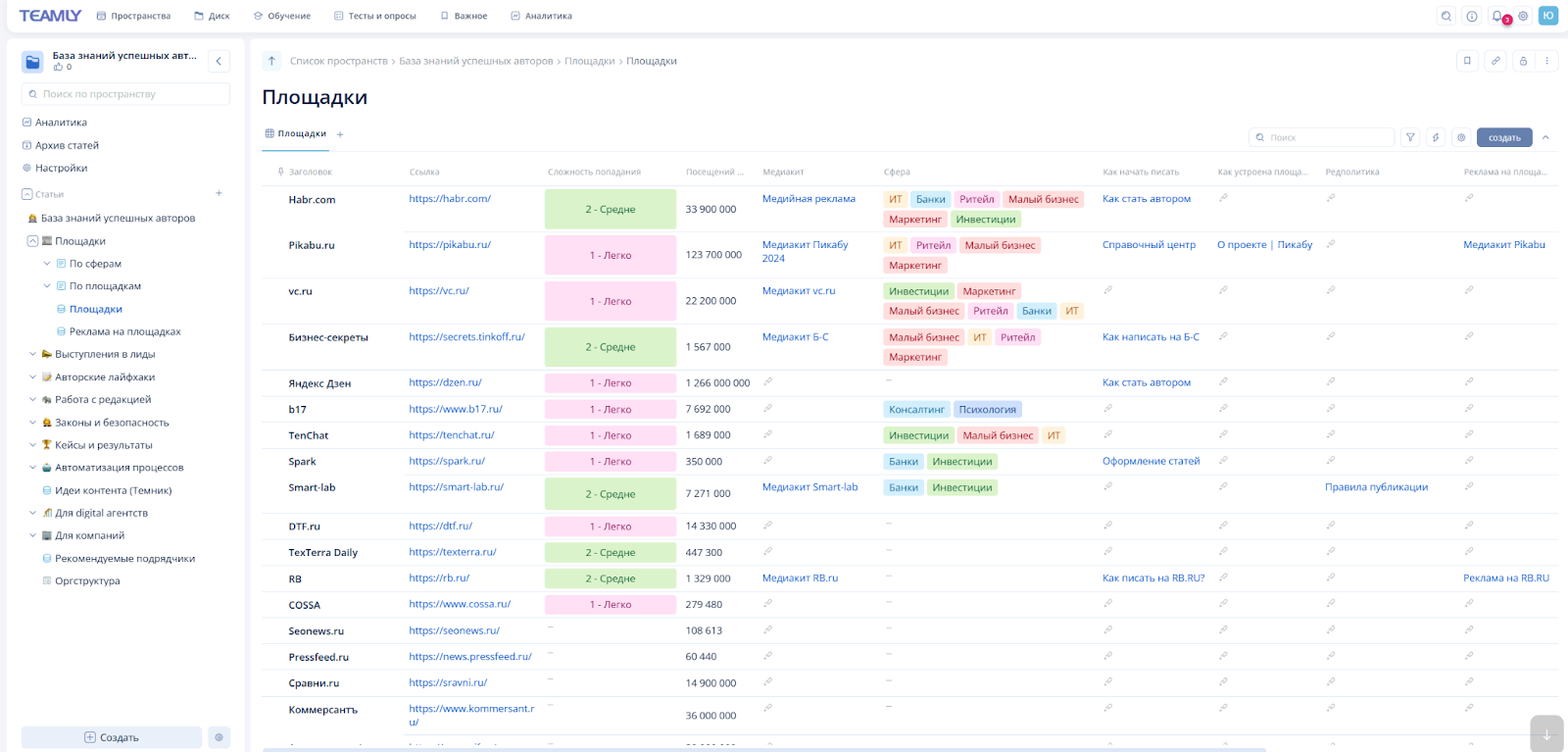The height and width of the screenshot is (752, 1568).
Task: Open three-dot page options menu
Action: [x=1547, y=61]
